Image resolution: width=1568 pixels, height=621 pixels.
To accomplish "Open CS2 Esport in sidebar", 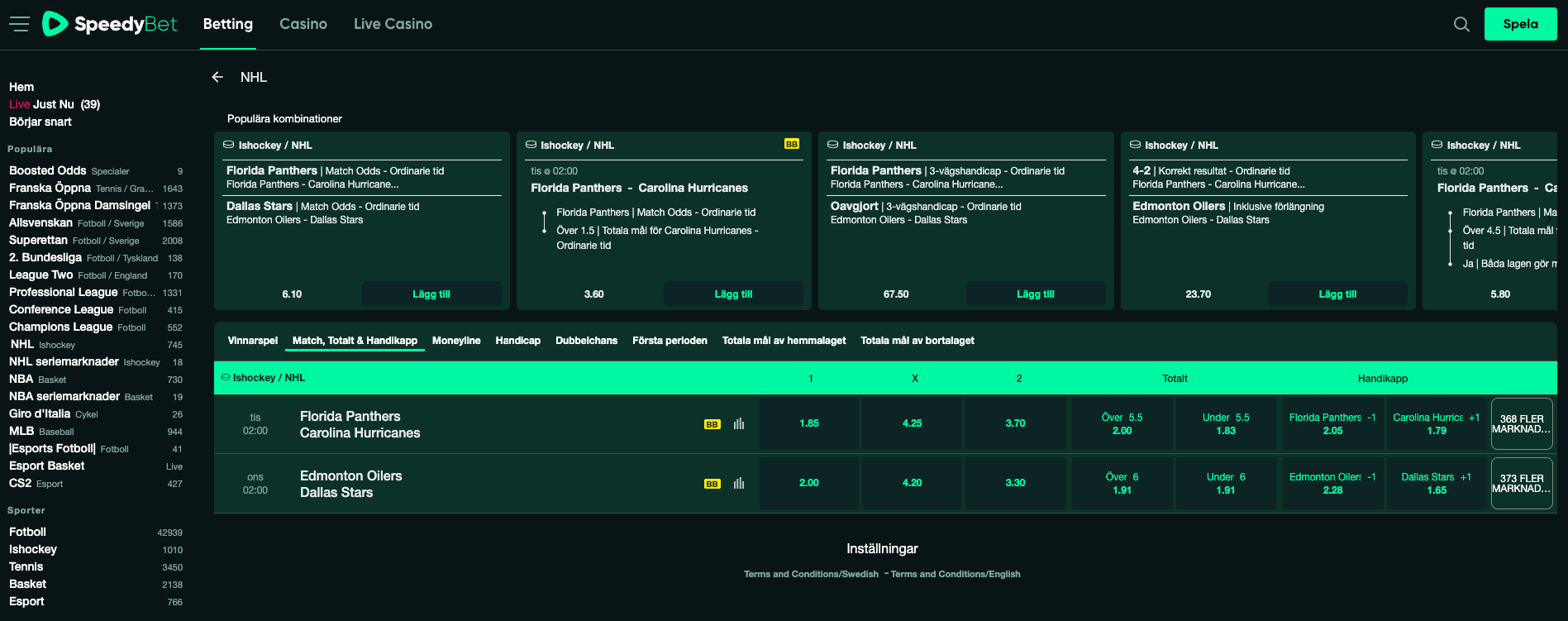I will pyautogui.click(x=96, y=483).
